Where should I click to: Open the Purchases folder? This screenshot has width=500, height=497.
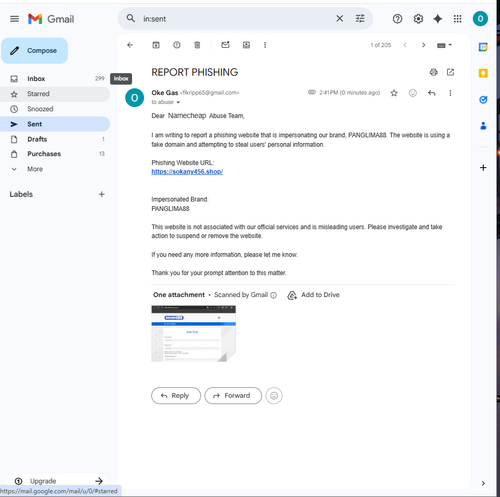[55, 154]
